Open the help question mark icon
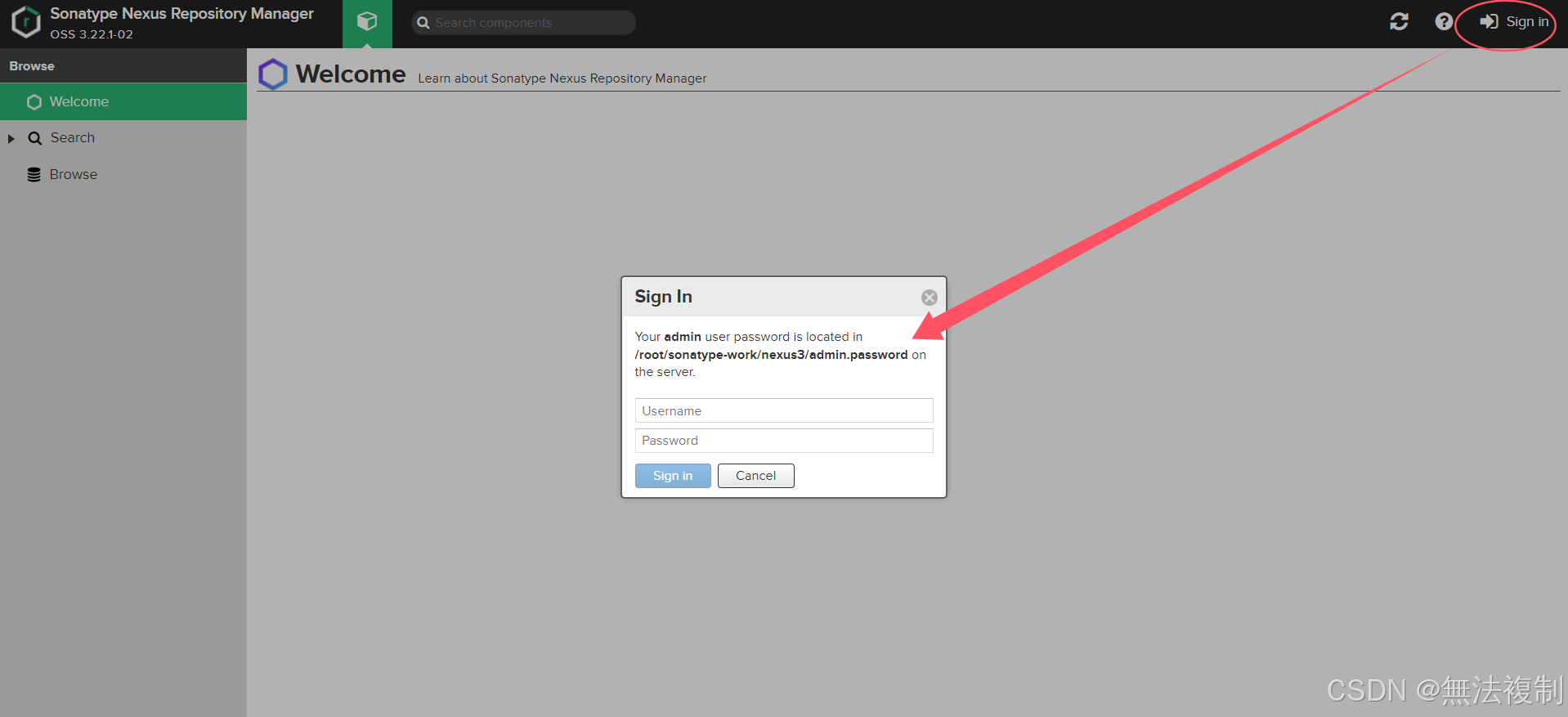Screen dimensions: 1568x717 click(1444, 22)
